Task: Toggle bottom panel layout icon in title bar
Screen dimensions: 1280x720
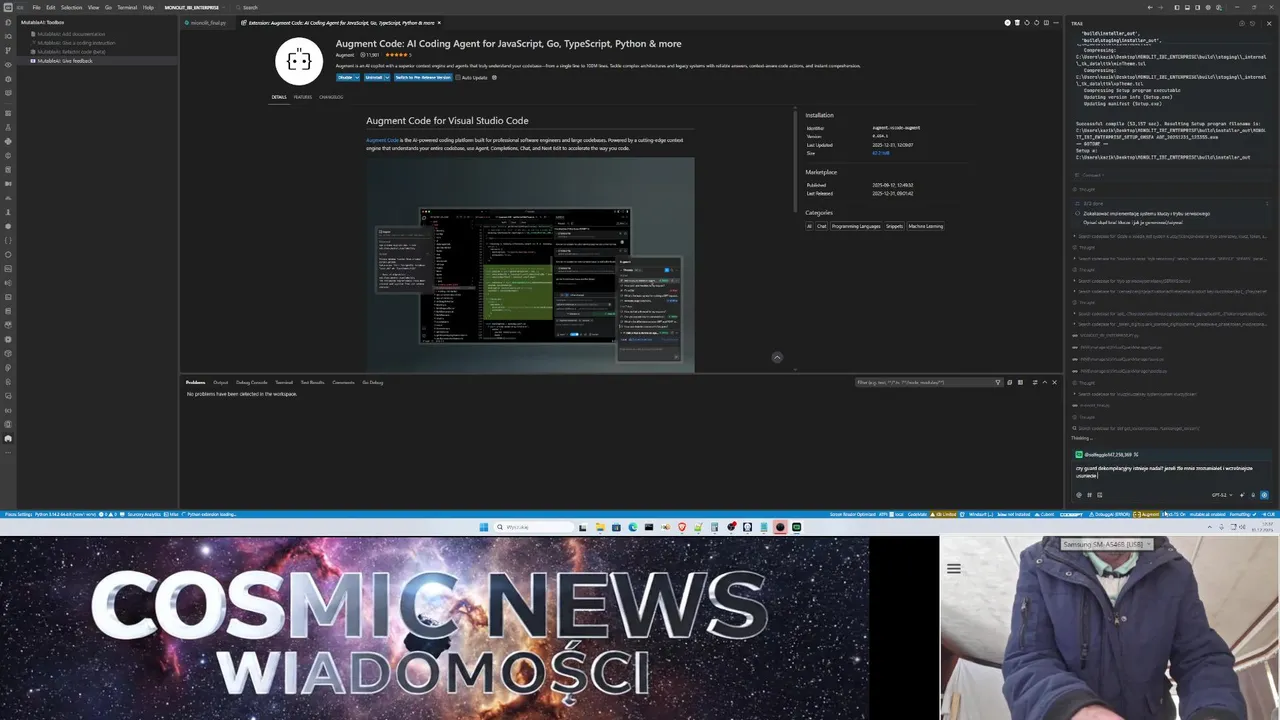Action: pyautogui.click(x=1187, y=7)
